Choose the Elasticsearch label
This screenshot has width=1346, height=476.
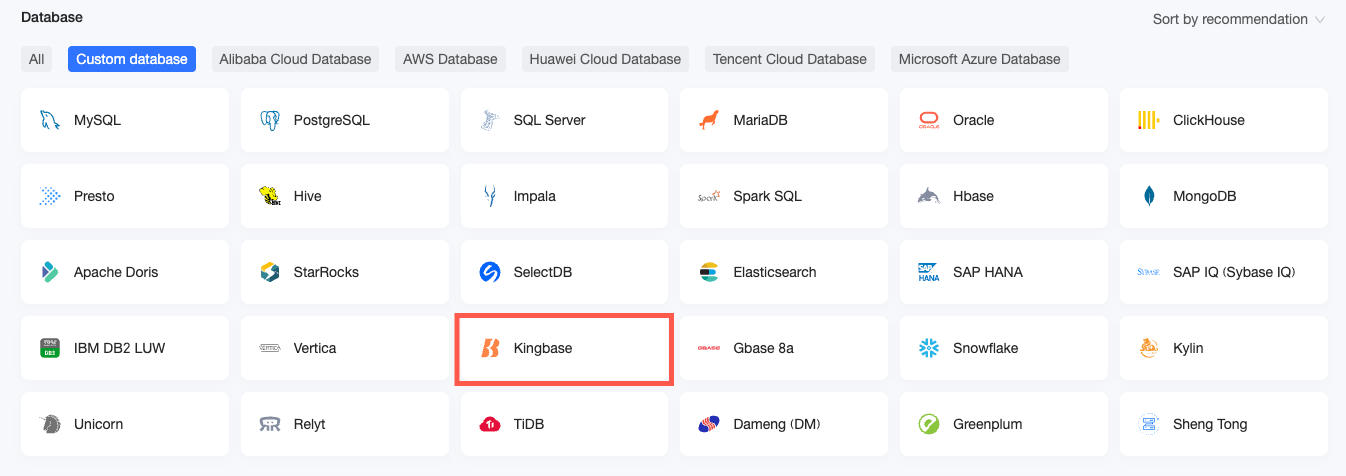click(x=775, y=272)
